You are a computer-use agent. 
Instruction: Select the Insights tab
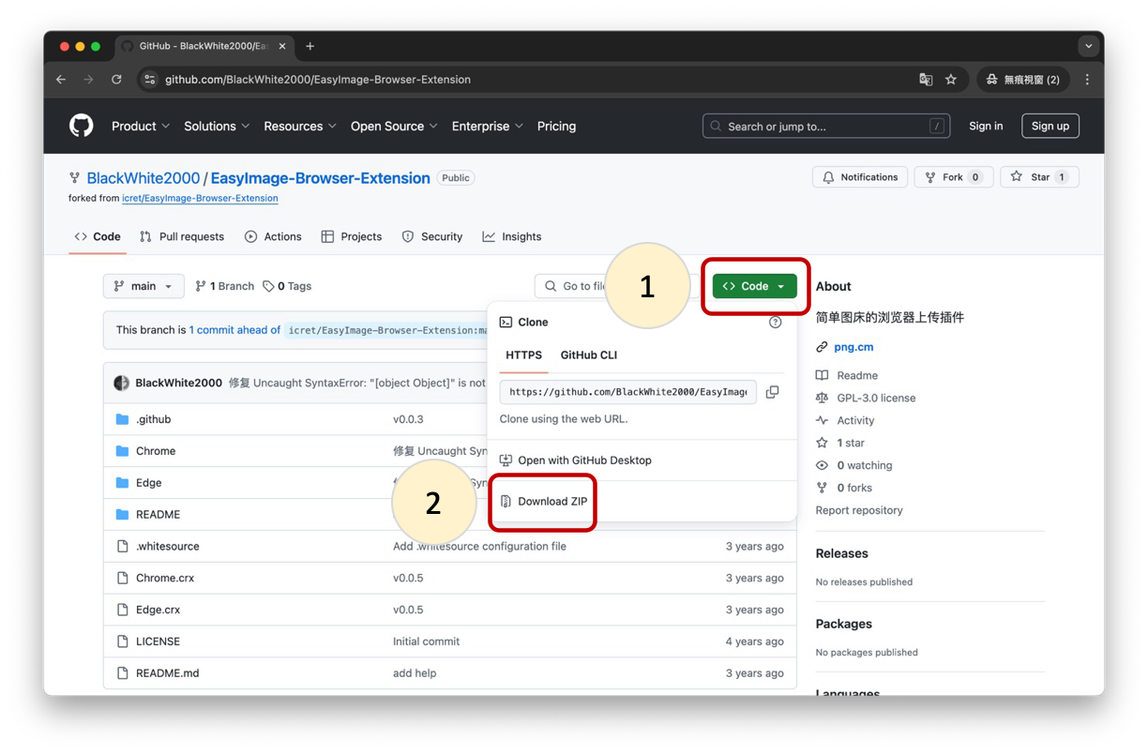[512, 237]
